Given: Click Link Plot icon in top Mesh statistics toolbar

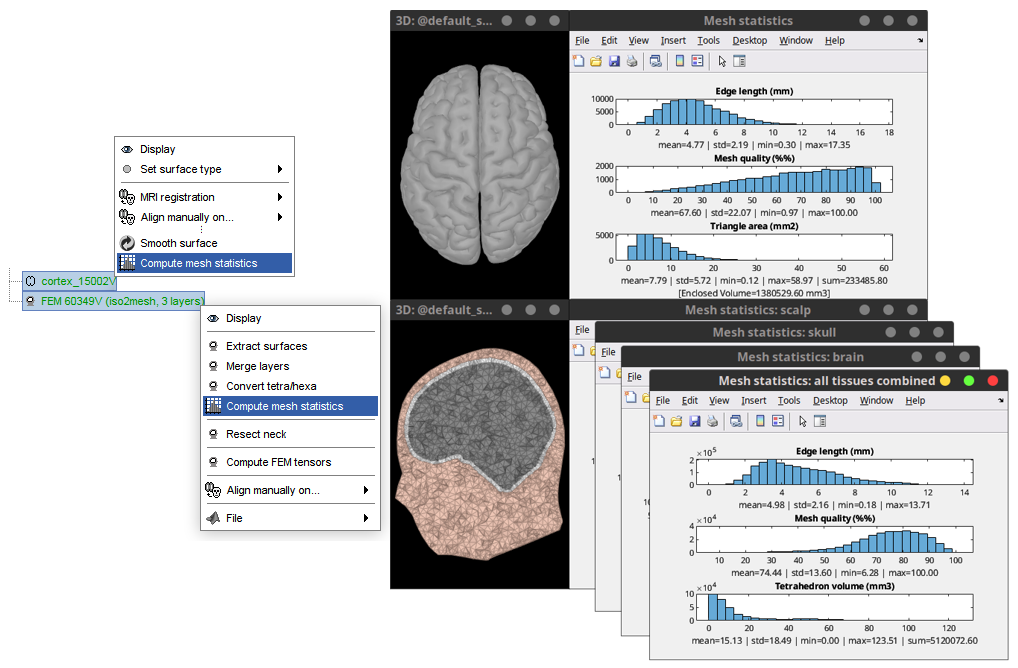Looking at the screenshot, I should coord(655,61).
